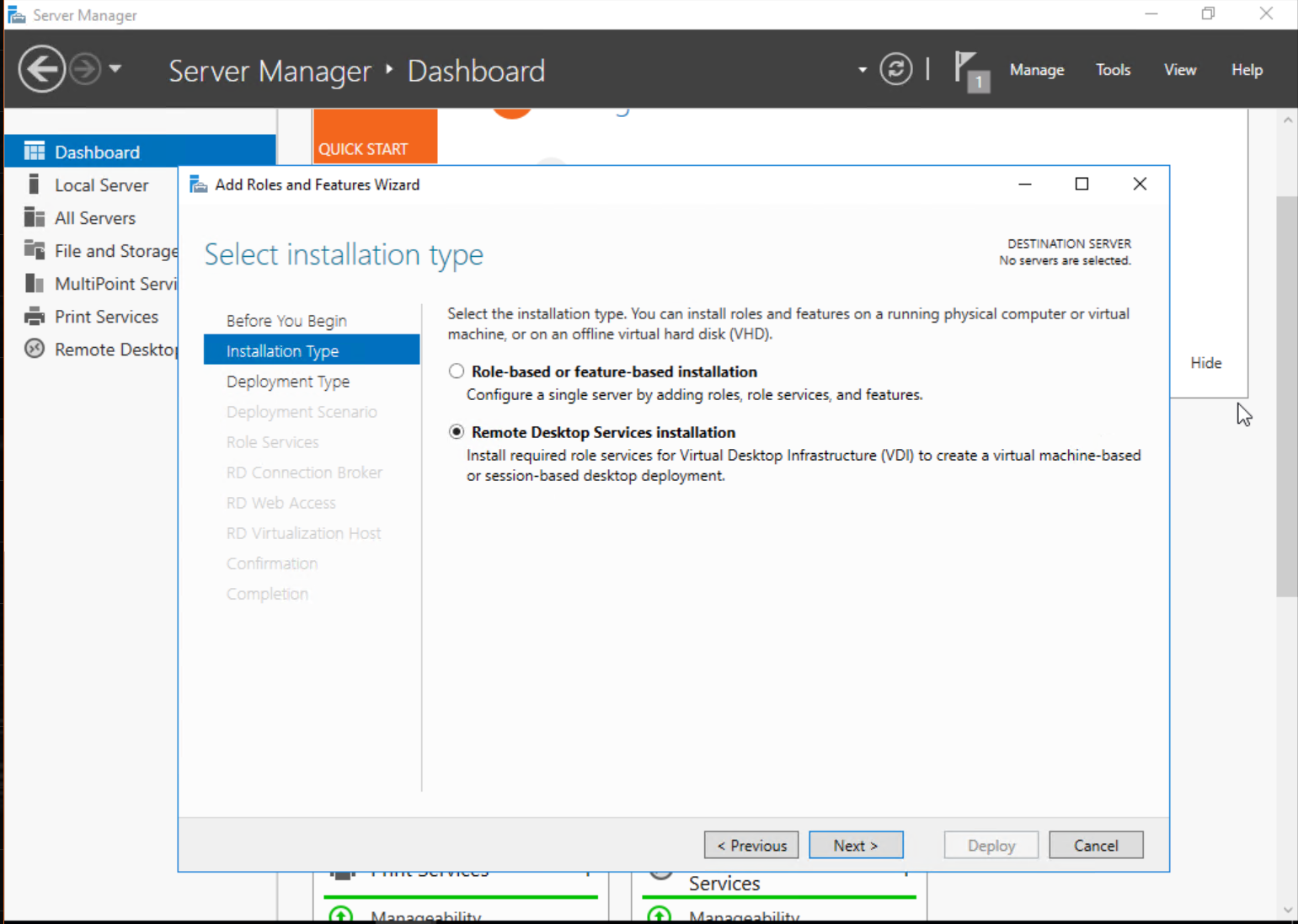Click the Print Services printer icon
1298x924 pixels.
coord(35,317)
